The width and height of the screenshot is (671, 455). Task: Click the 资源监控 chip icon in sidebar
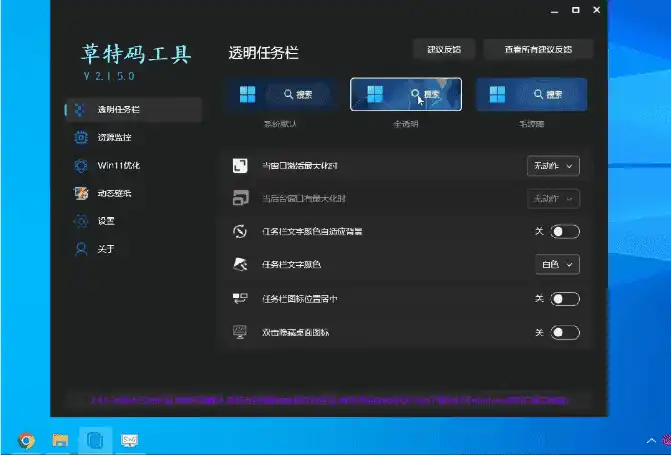[x=80, y=137]
